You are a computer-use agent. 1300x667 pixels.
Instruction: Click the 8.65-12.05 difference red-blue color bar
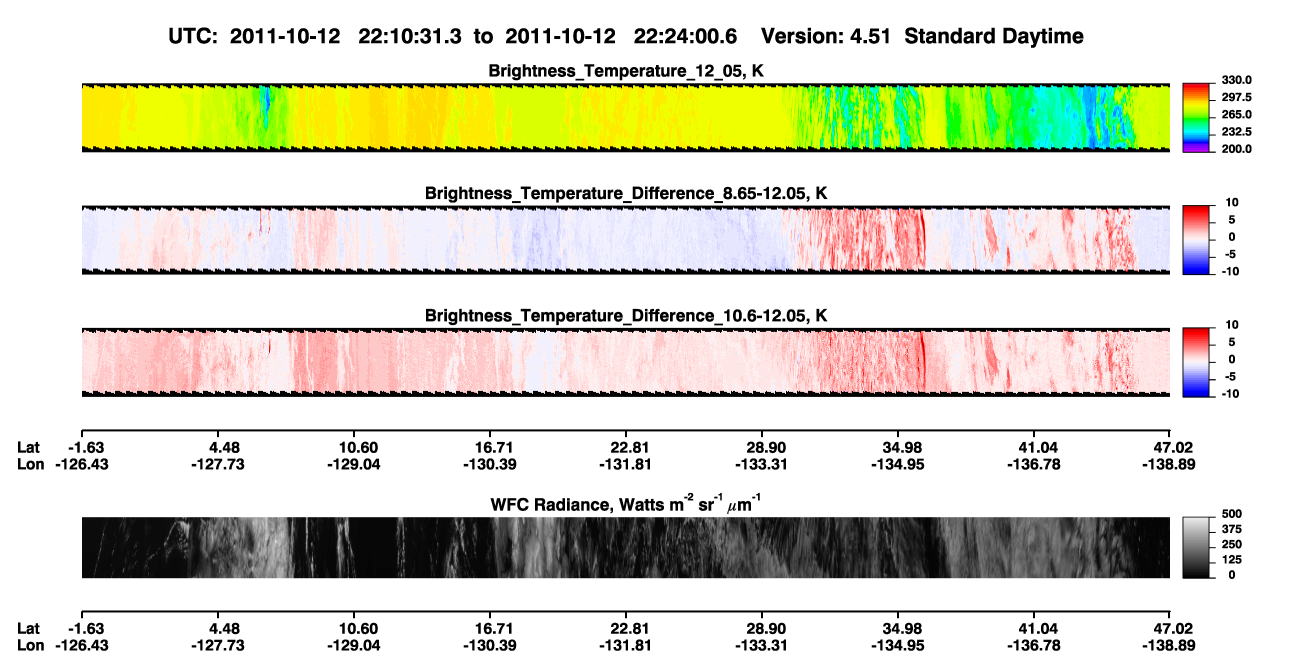tap(1195, 239)
